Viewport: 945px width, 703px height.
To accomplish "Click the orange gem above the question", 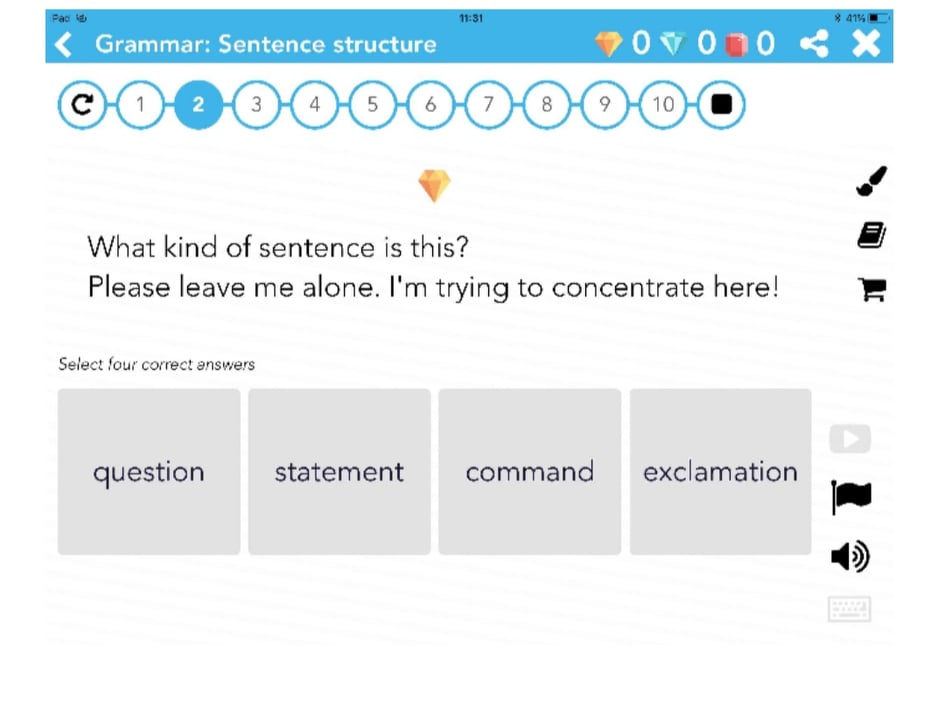I will tap(434, 185).
